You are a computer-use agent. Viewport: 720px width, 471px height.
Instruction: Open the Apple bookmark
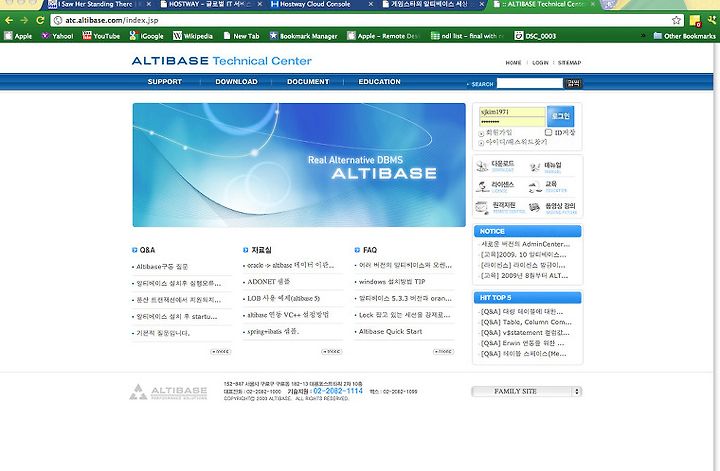coord(18,36)
